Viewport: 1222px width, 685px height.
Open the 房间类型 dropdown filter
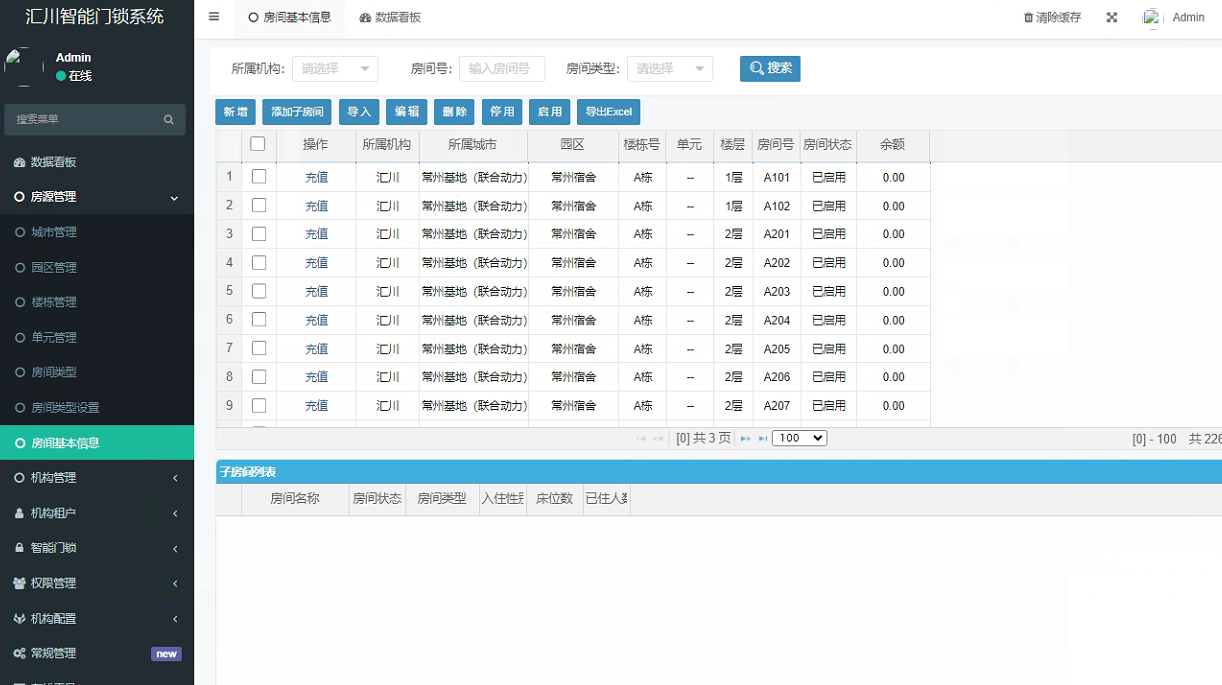[669, 69]
